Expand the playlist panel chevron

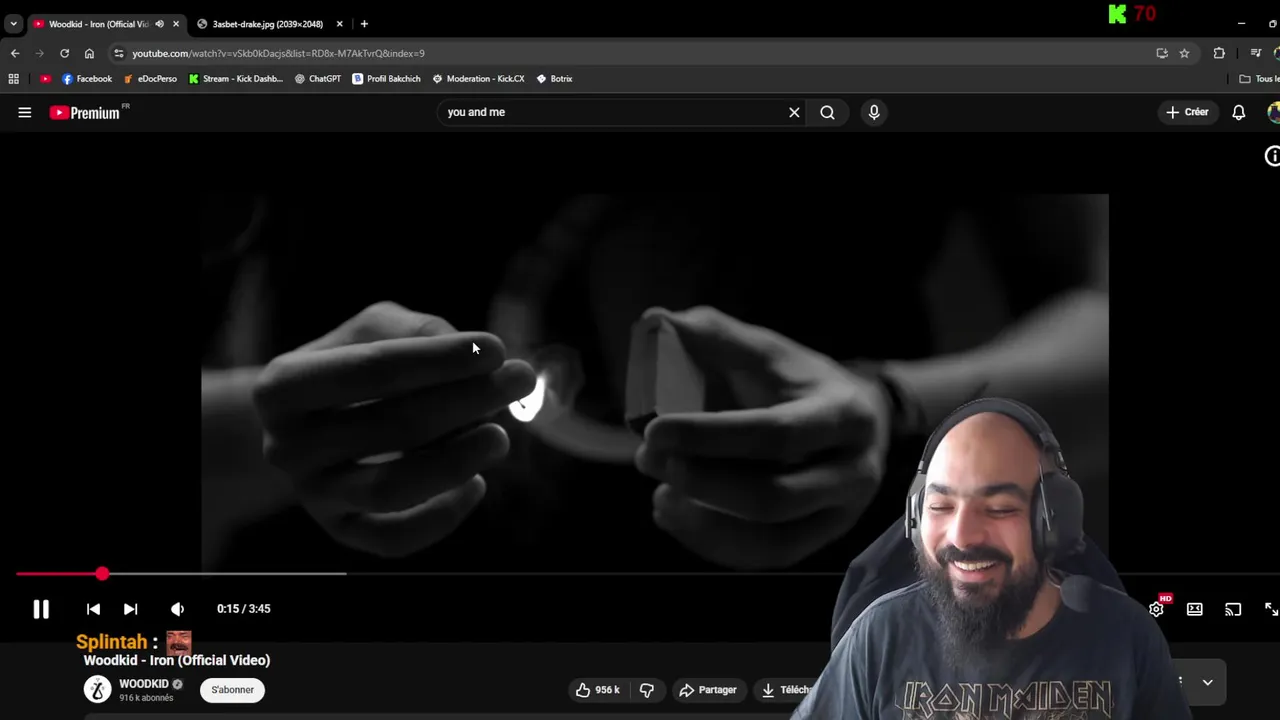point(1208,682)
